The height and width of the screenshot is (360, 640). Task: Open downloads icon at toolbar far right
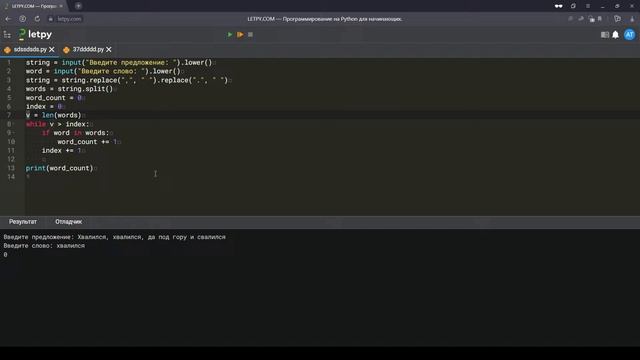pos(632,19)
